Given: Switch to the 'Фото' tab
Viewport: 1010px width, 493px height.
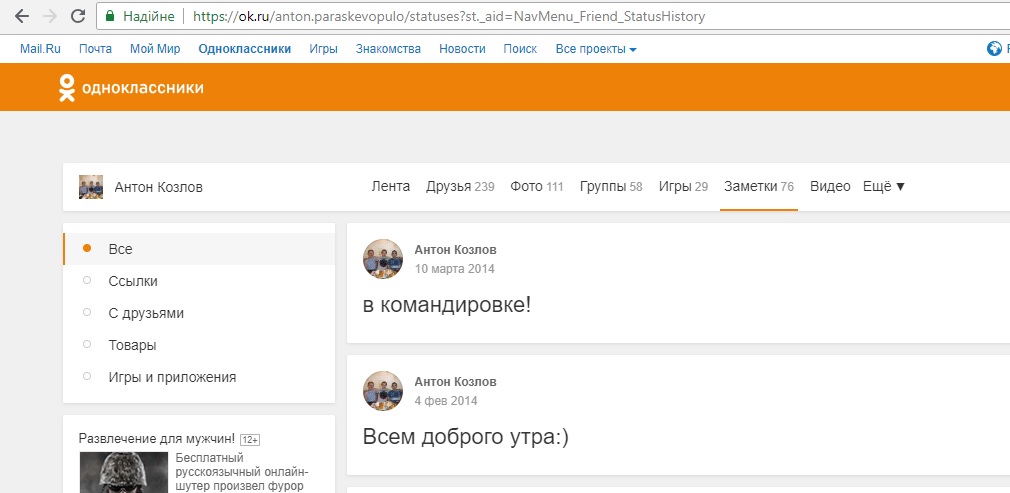Looking at the screenshot, I should (x=536, y=186).
